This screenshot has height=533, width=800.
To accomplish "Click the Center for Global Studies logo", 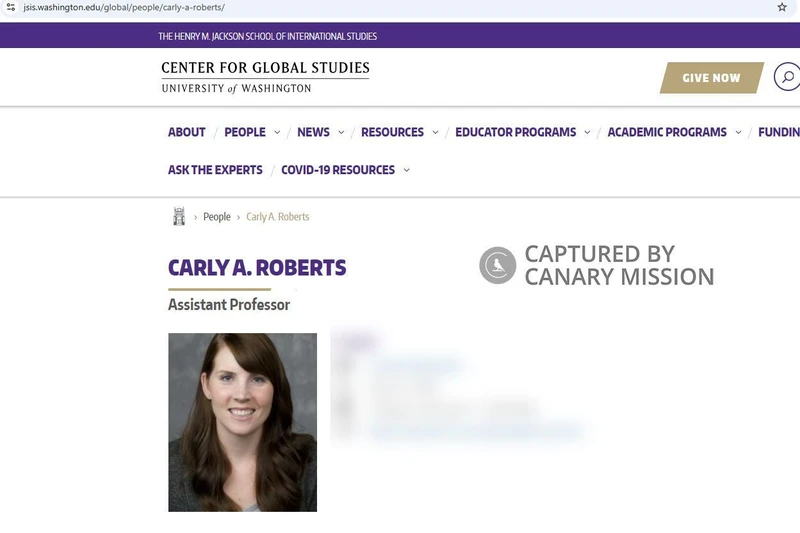I will (x=265, y=78).
